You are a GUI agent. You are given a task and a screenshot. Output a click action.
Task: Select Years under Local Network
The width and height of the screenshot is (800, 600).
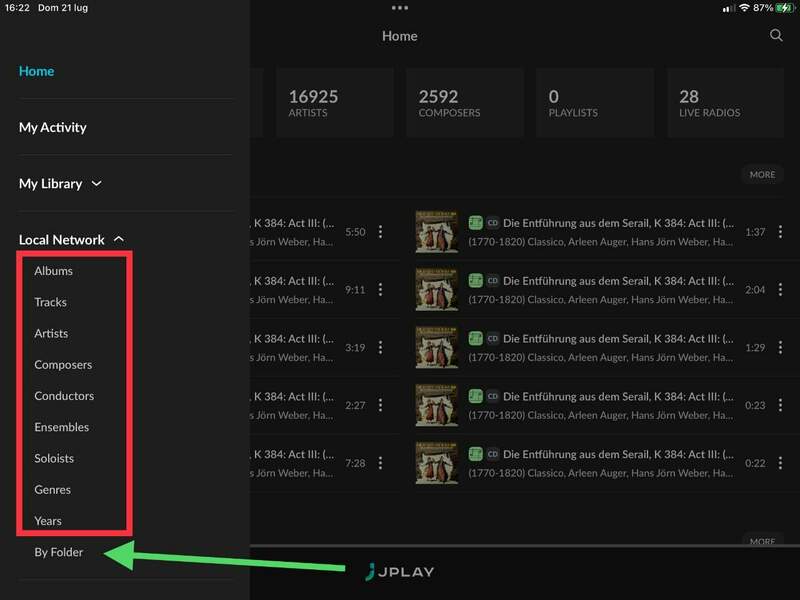click(x=48, y=521)
